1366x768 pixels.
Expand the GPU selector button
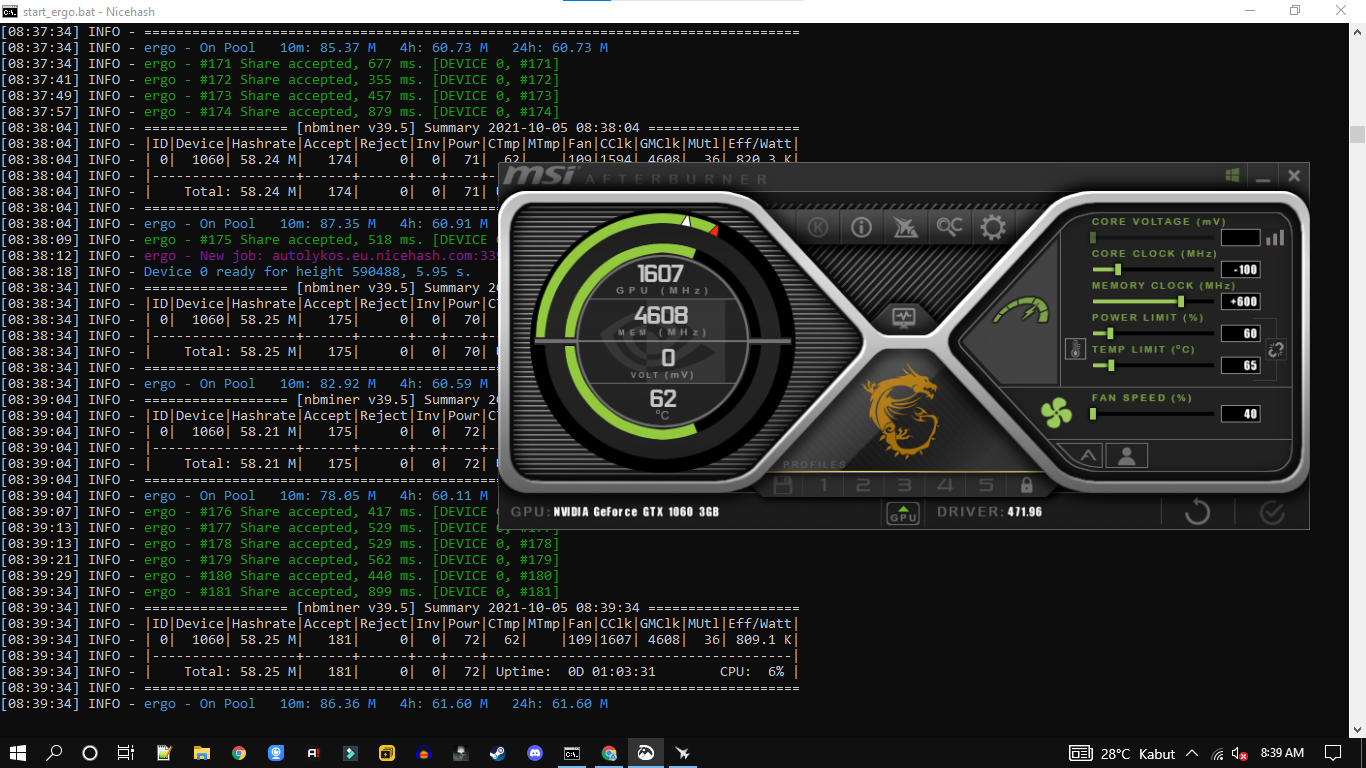coord(903,514)
